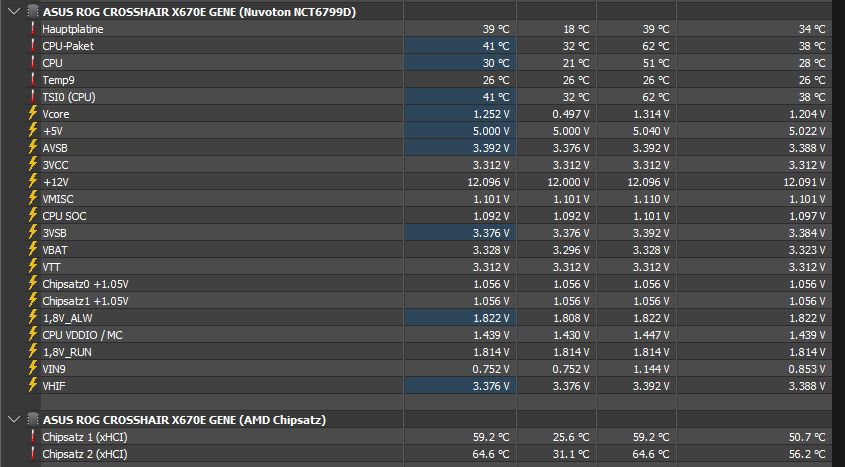Click the lightning icon for 3VCC
This screenshot has width=845, height=467.
pyautogui.click(x=33, y=165)
